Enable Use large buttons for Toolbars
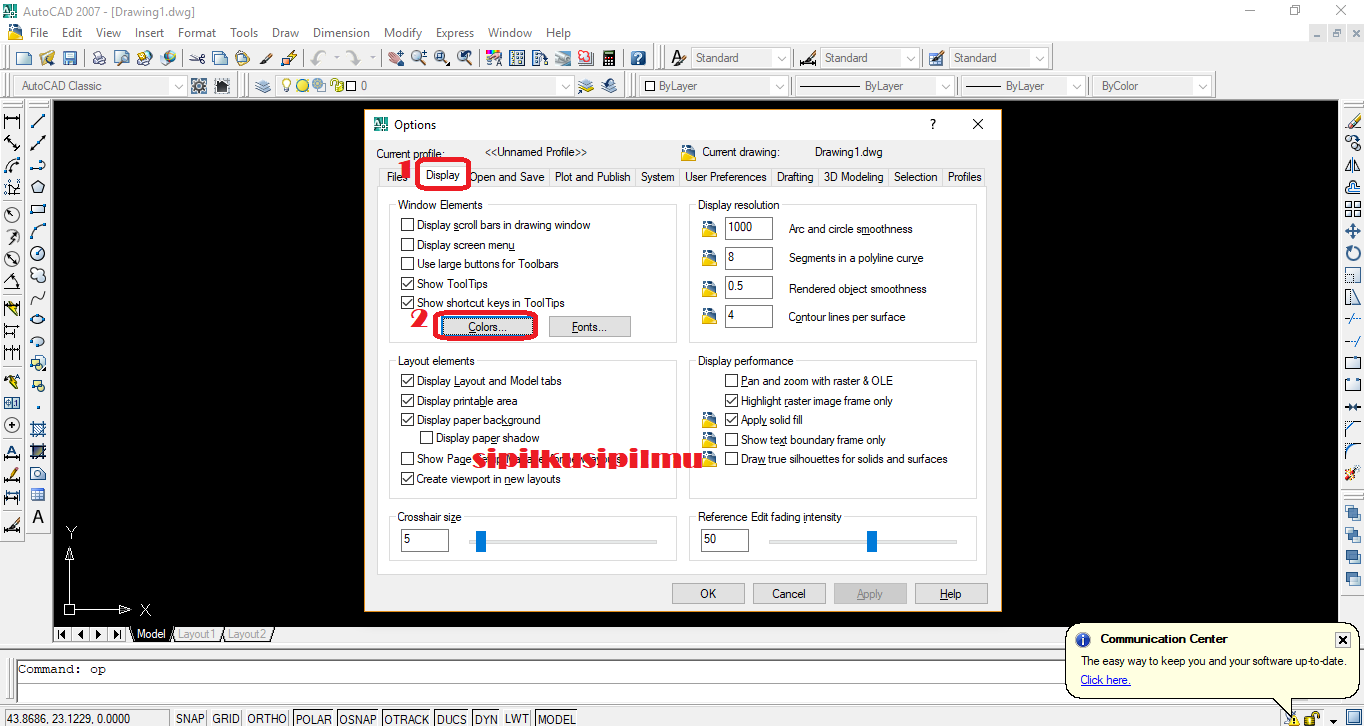 [407, 264]
